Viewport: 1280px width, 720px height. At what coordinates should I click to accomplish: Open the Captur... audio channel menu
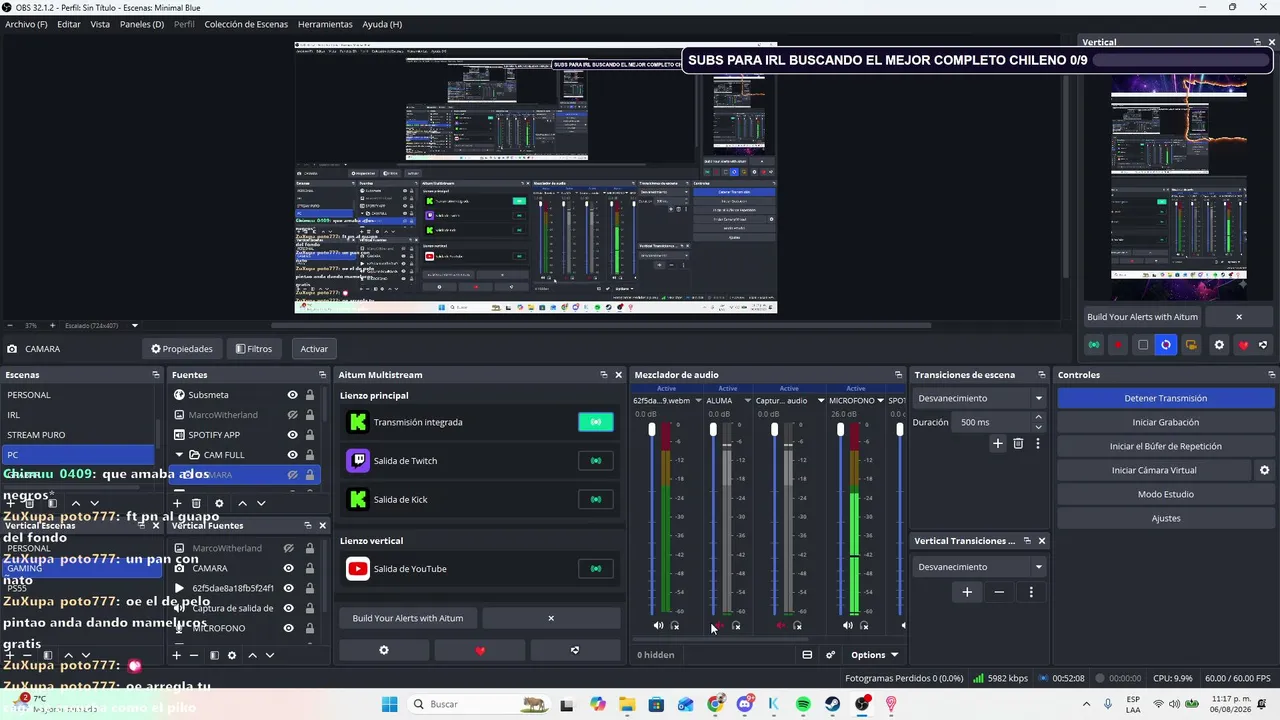(821, 401)
